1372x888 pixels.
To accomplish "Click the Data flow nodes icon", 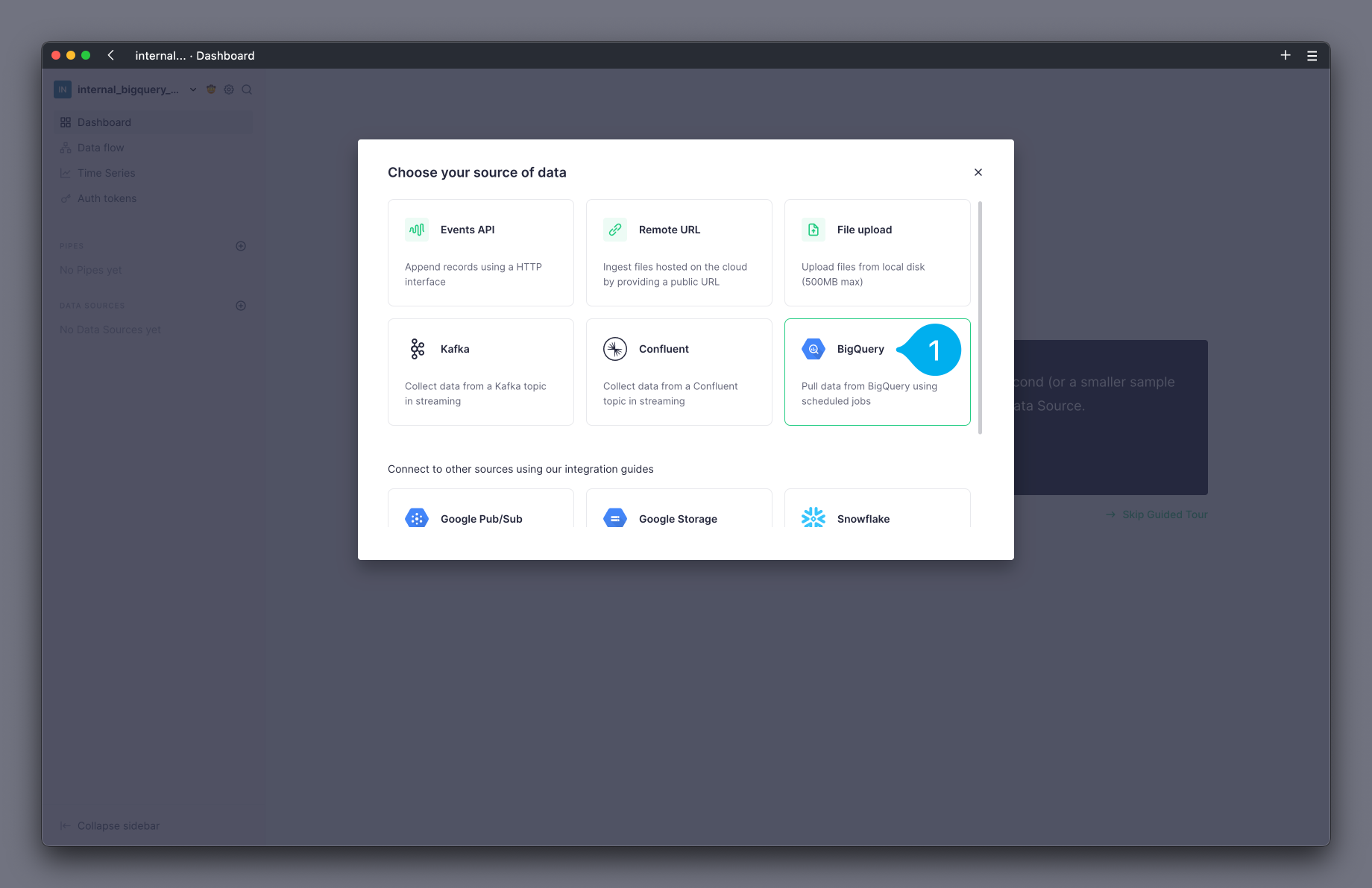I will pyautogui.click(x=66, y=148).
